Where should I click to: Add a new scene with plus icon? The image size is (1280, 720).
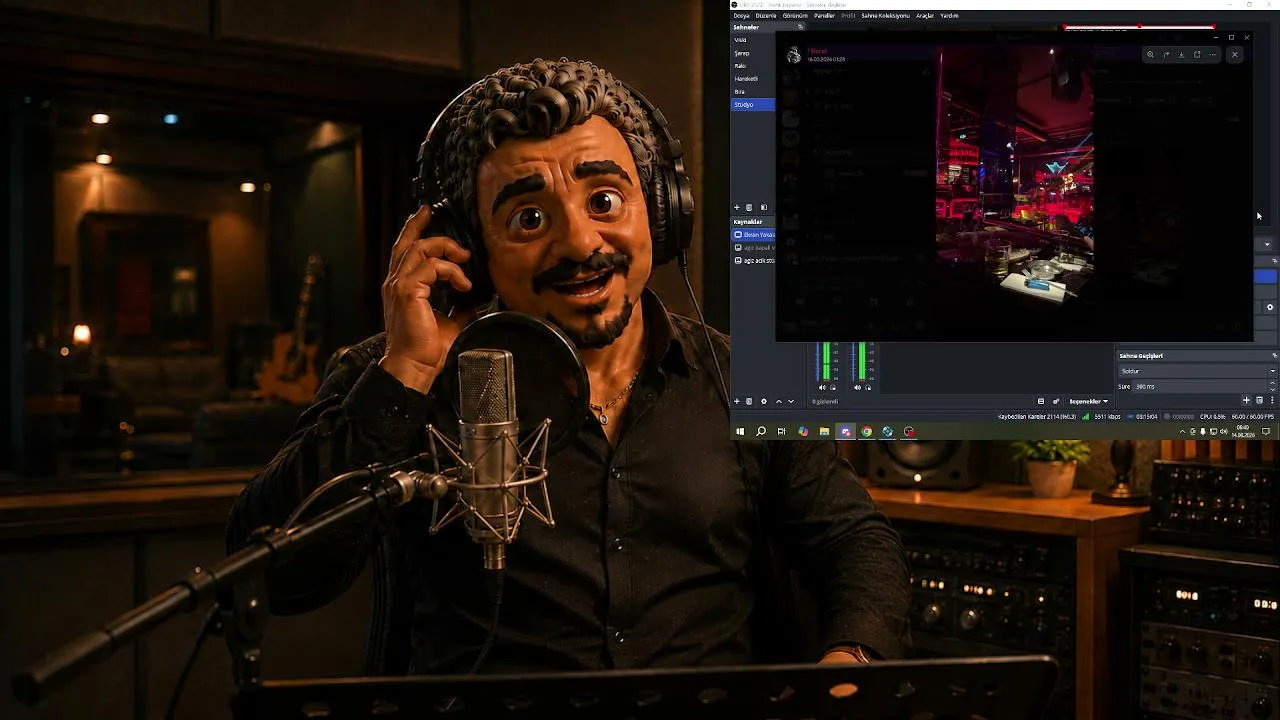737,208
